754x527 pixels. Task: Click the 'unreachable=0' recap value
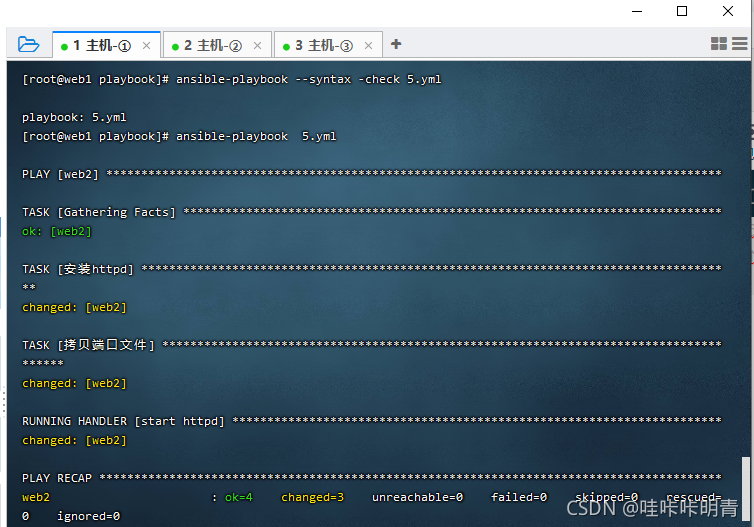click(x=417, y=497)
